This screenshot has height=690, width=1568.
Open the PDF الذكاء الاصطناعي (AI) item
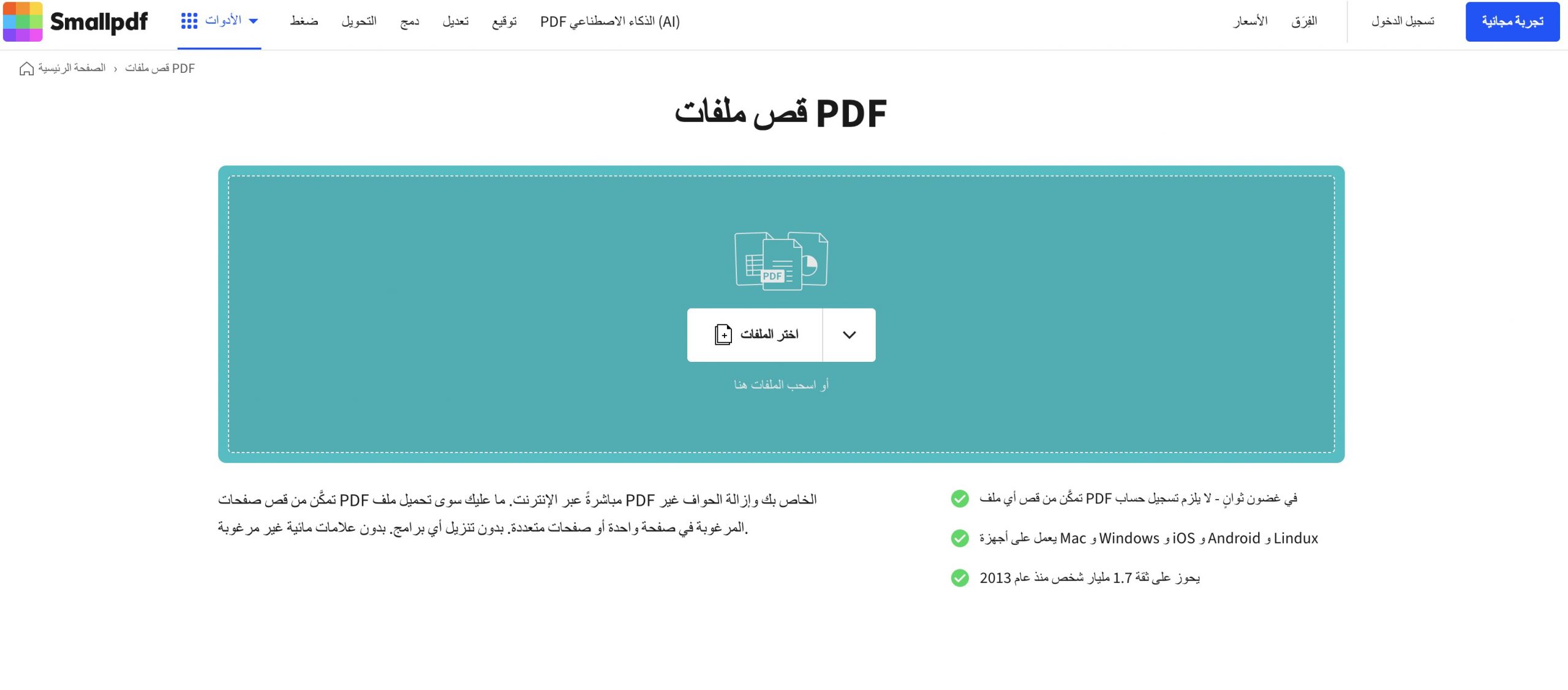point(610,21)
